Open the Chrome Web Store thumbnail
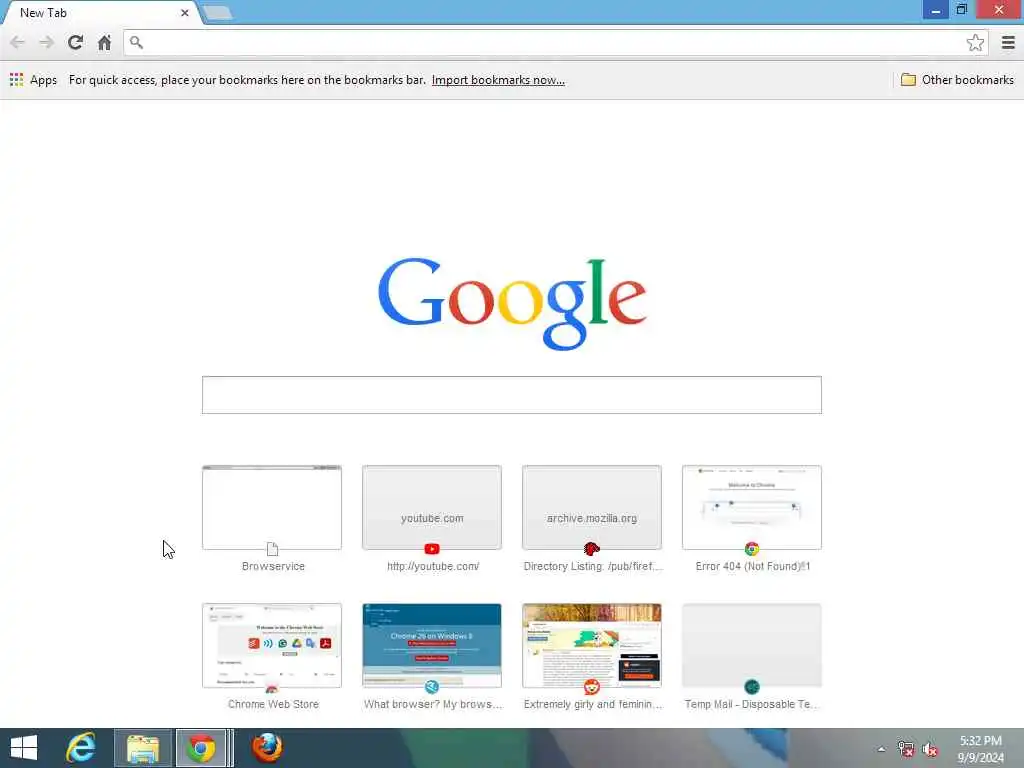Image resolution: width=1024 pixels, height=768 pixels. [272, 645]
